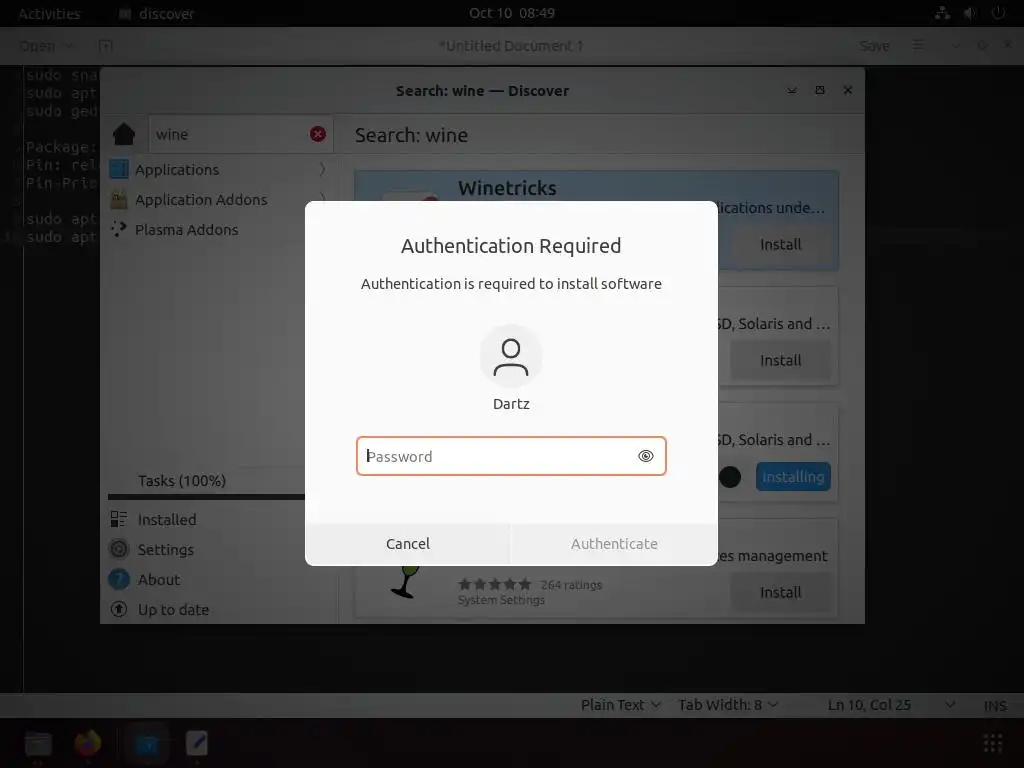Open the clock Oct 10 08:49
Image resolution: width=1024 pixels, height=768 pixels.
512,13
